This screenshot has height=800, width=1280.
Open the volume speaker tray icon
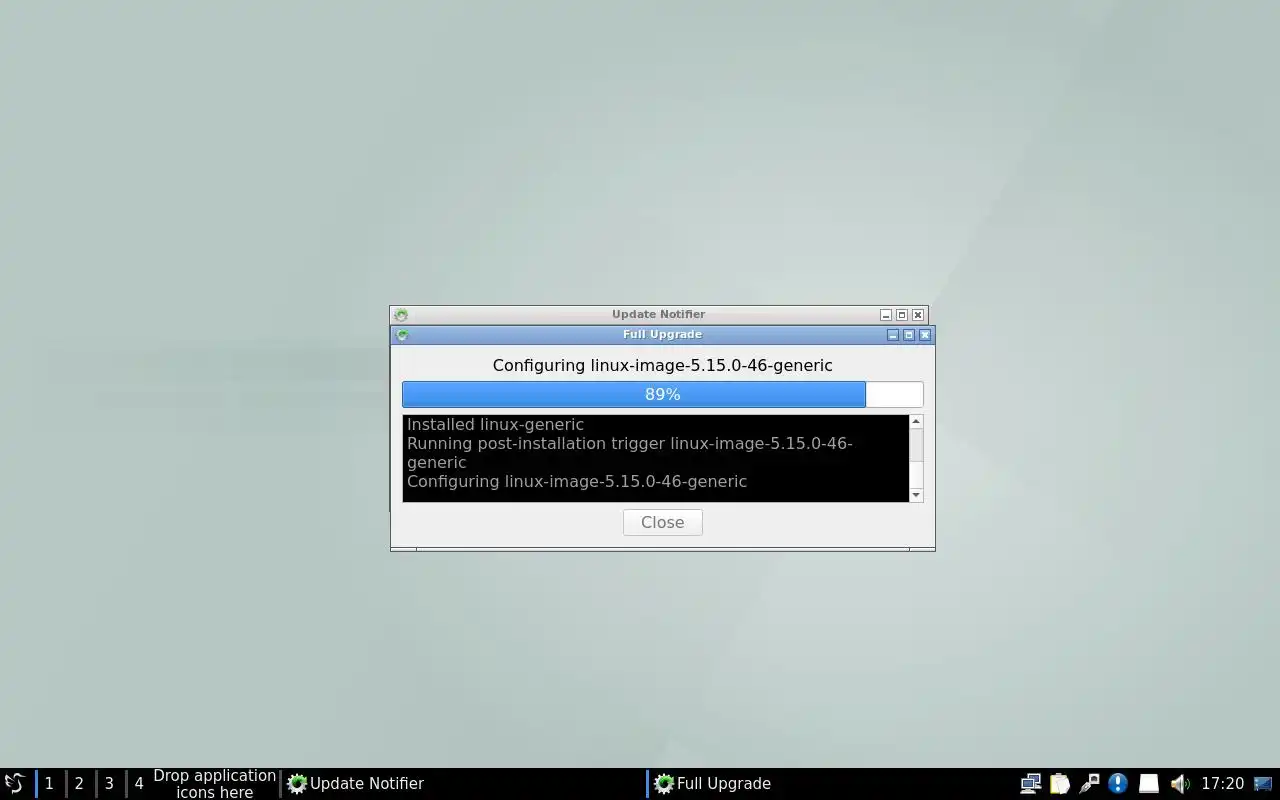[1179, 783]
